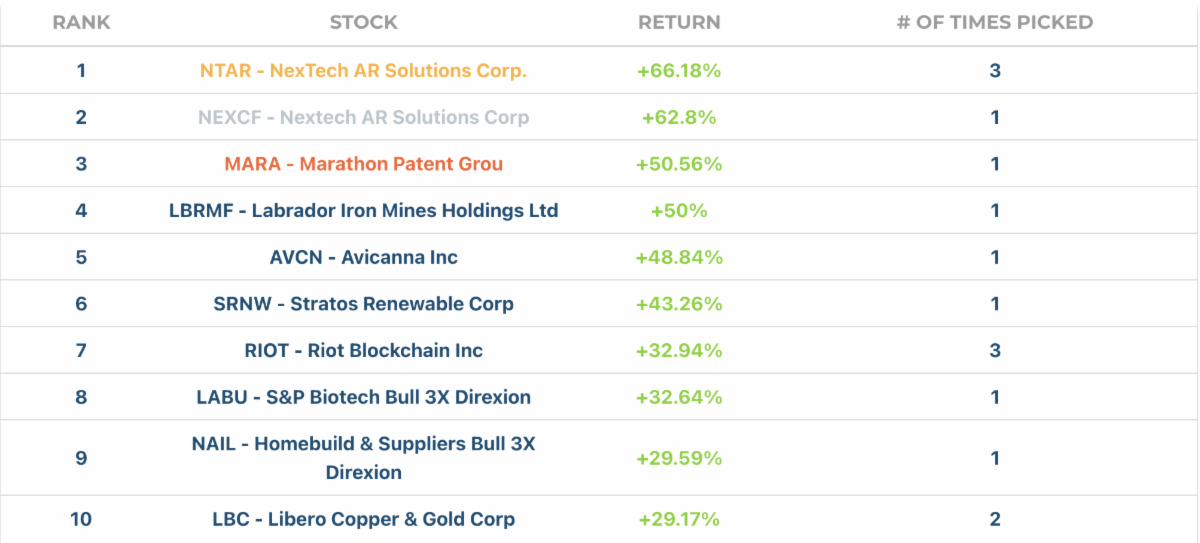Click times picked count for LBC row
The width and height of the screenshot is (1200, 543).
(x=994, y=519)
